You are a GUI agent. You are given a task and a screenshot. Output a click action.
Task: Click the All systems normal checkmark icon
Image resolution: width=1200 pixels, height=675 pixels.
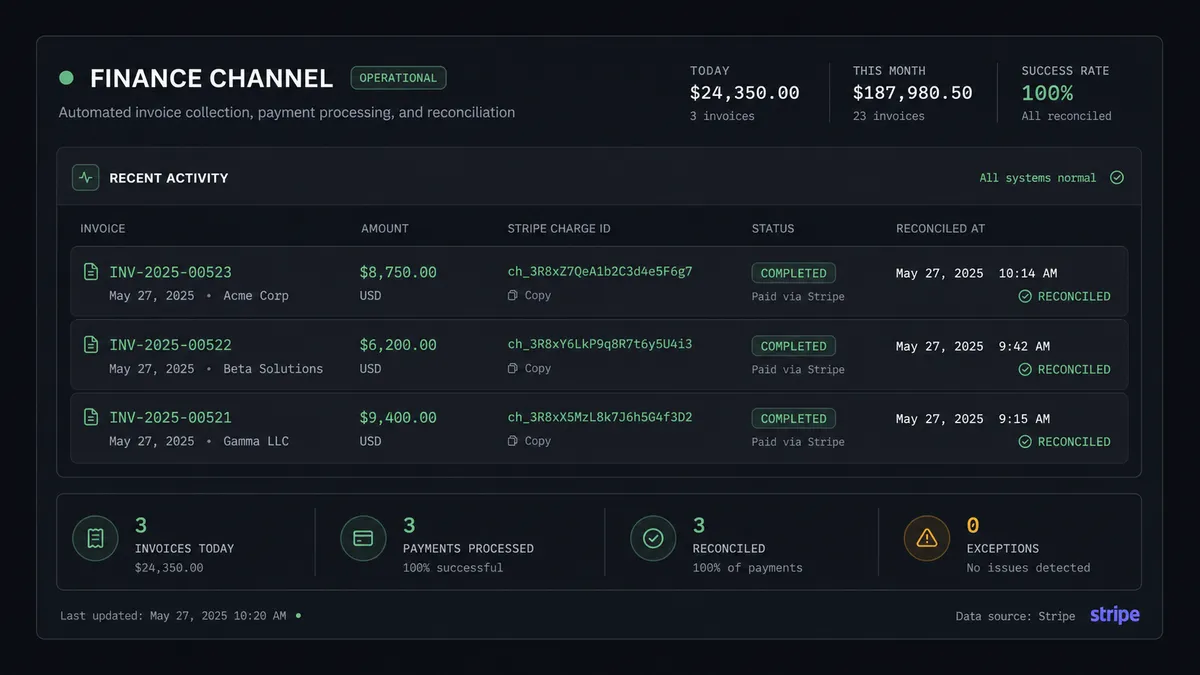tap(1117, 178)
